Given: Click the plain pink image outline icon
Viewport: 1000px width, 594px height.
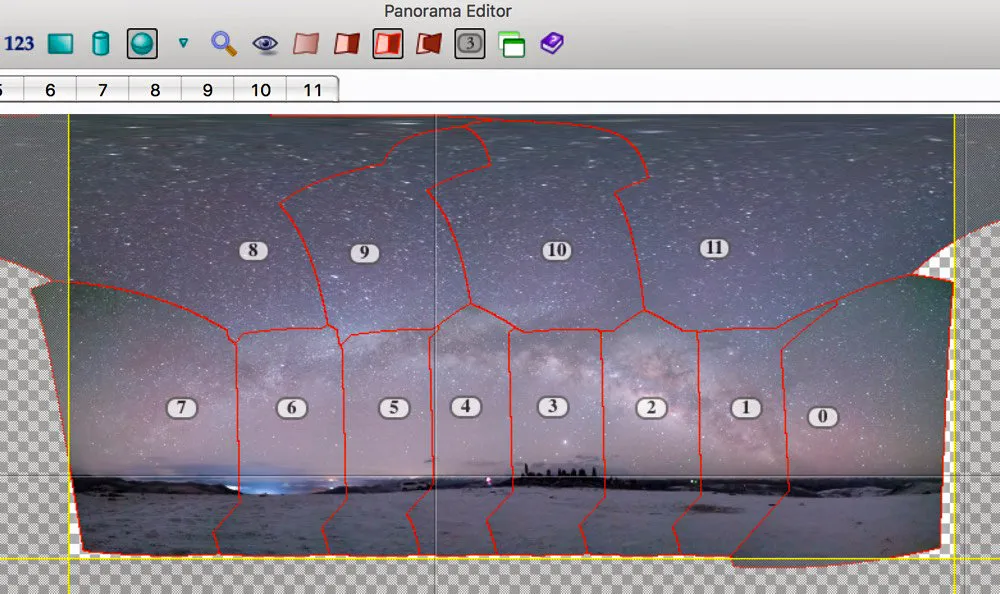Looking at the screenshot, I should point(306,44).
